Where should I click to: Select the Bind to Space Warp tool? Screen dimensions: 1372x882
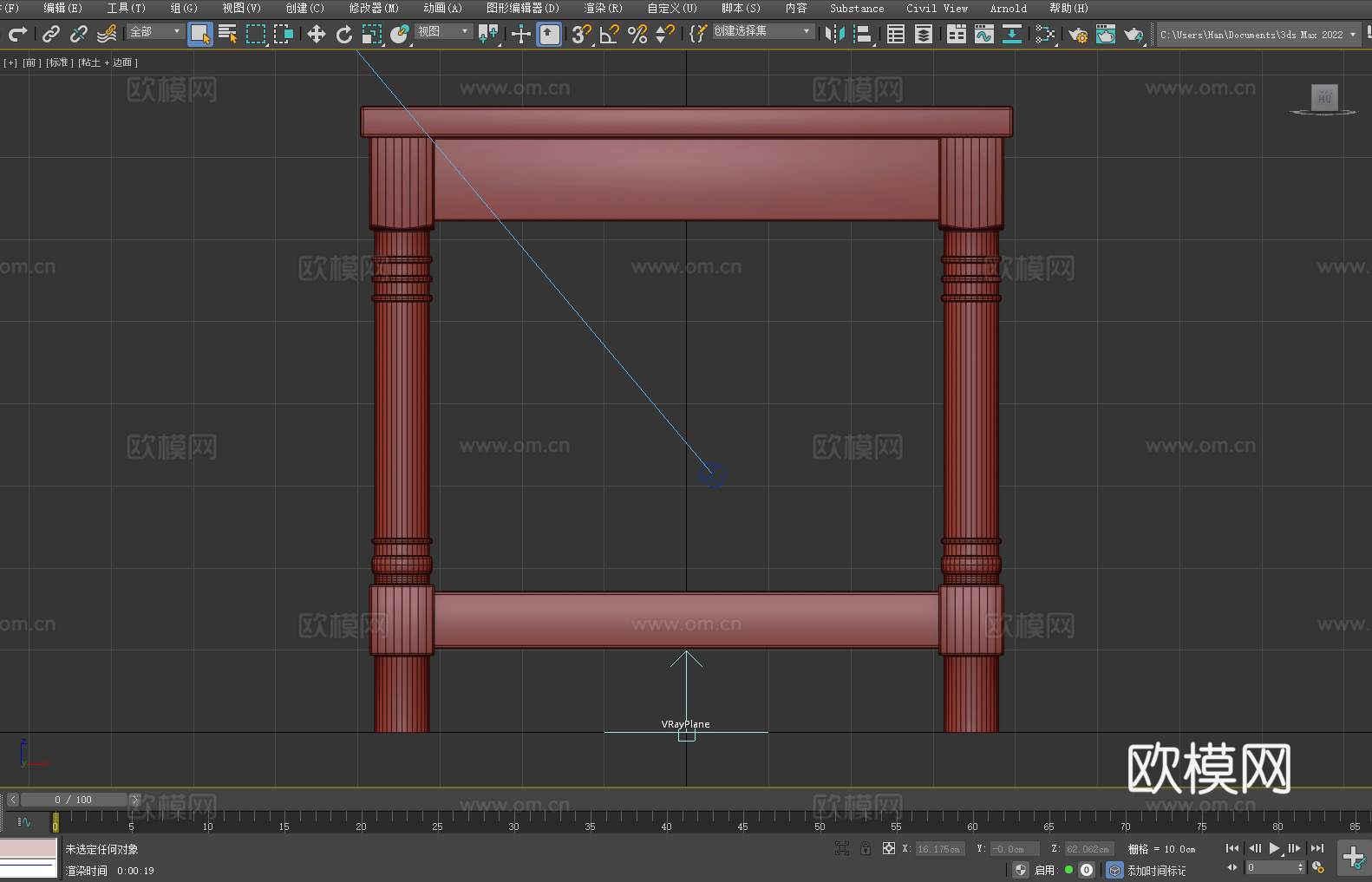pos(107,34)
